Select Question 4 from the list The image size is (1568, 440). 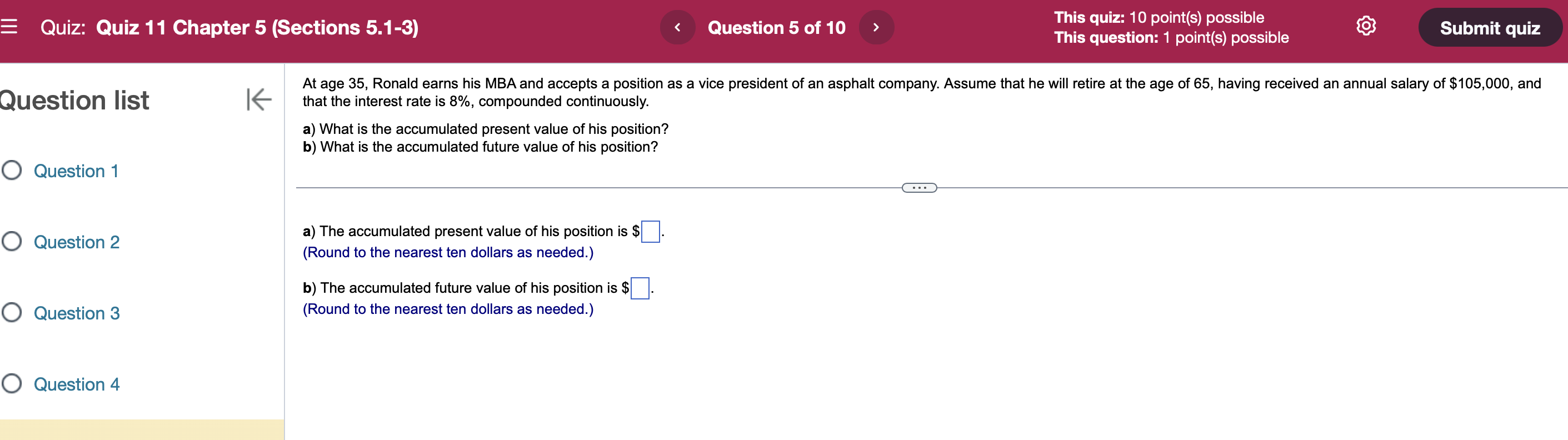coord(76,384)
